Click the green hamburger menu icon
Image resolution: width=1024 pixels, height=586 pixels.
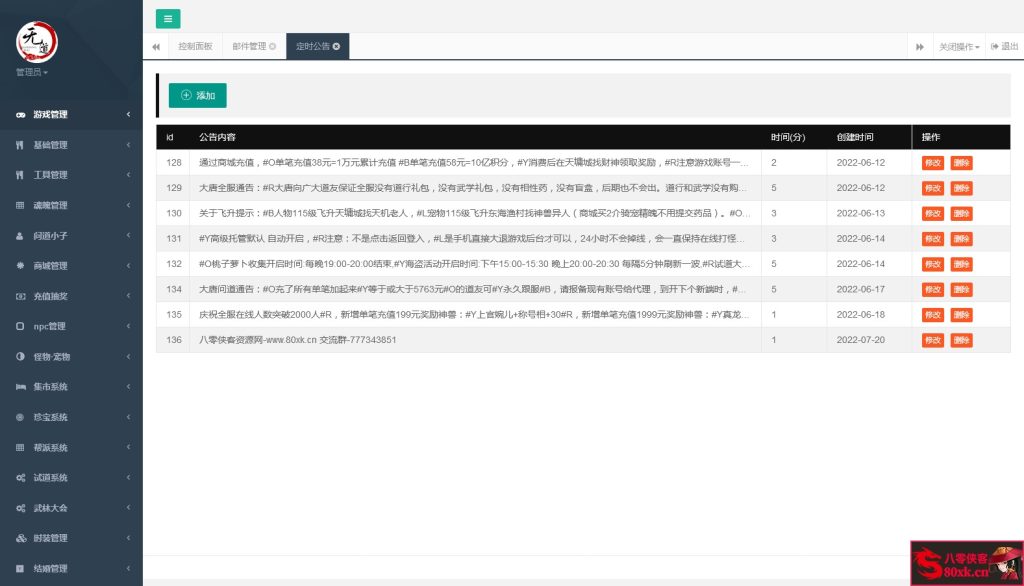tap(168, 19)
